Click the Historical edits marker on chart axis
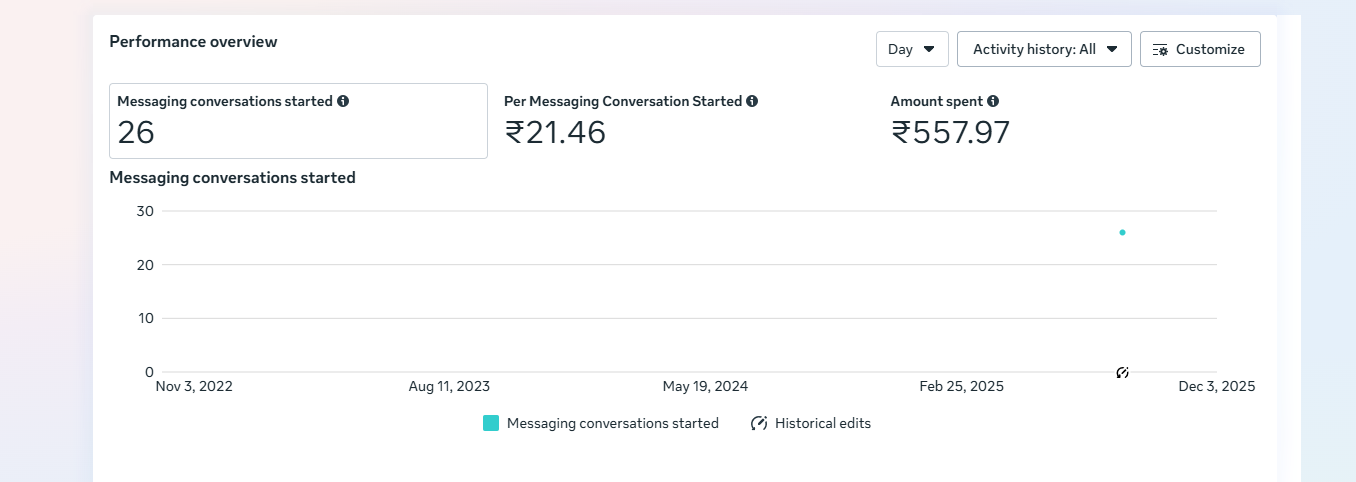 1122,373
